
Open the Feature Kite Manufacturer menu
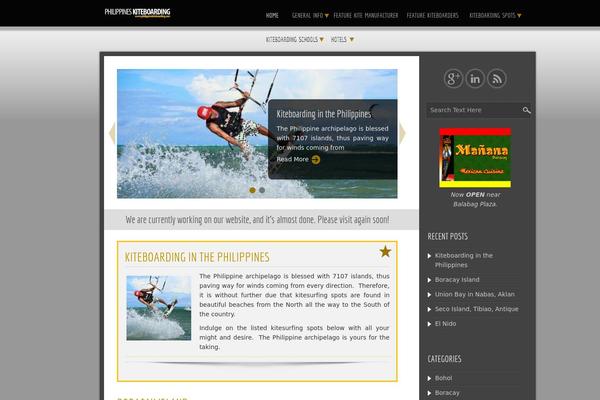pos(365,16)
